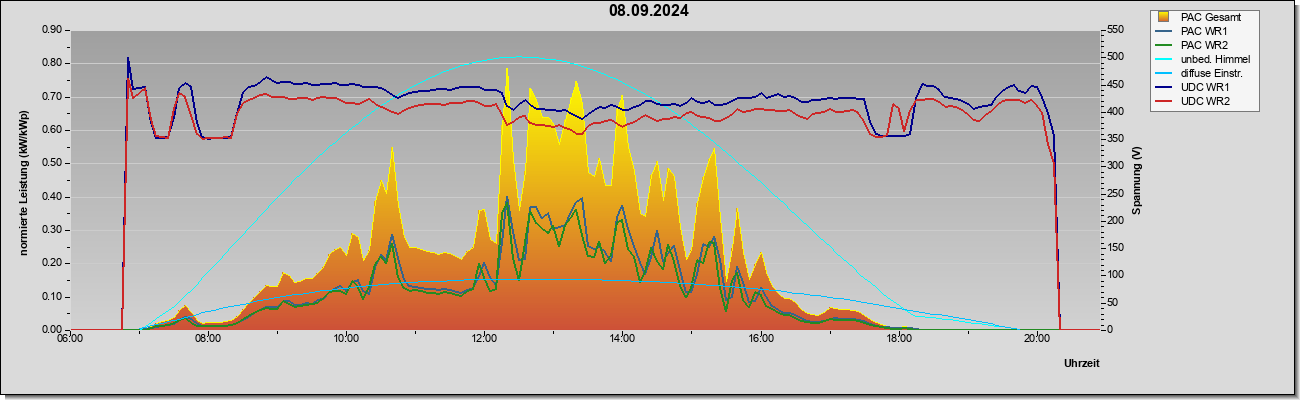Click the Spannung (V) axis title
Screen dimensions: 1300x400
point(1137,179)
